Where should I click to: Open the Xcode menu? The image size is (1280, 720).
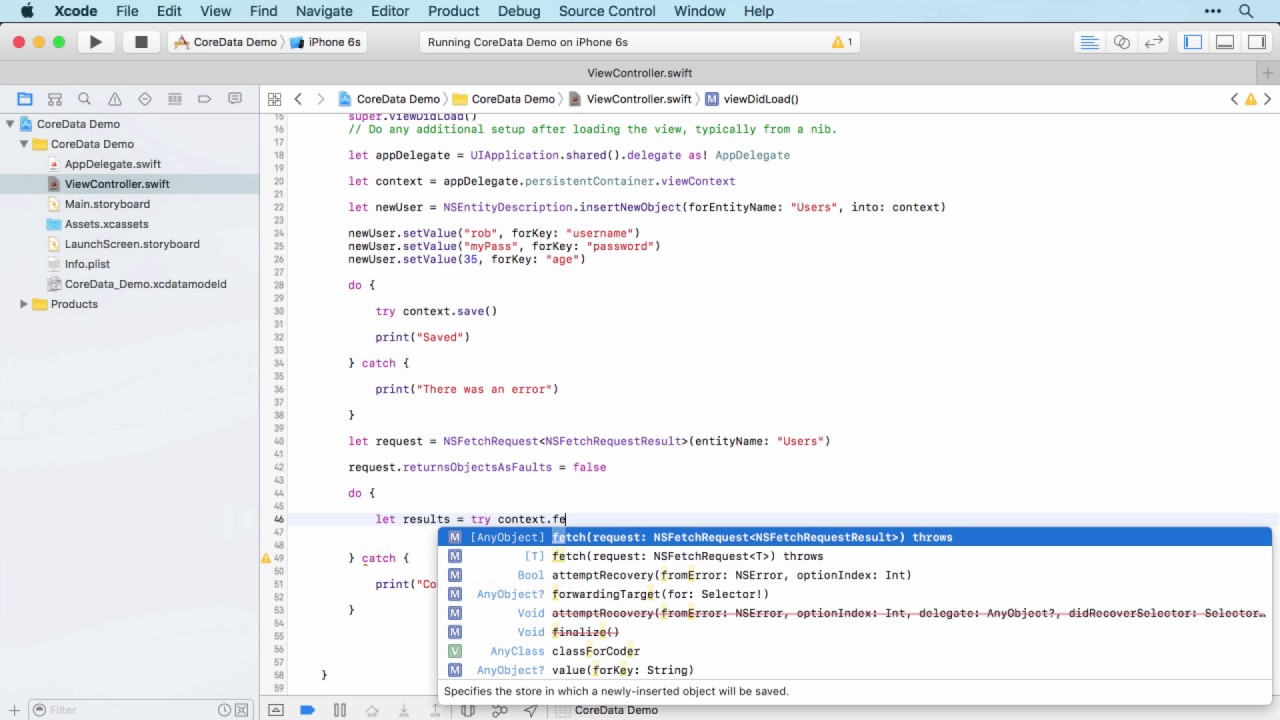(x=75, y=11)
